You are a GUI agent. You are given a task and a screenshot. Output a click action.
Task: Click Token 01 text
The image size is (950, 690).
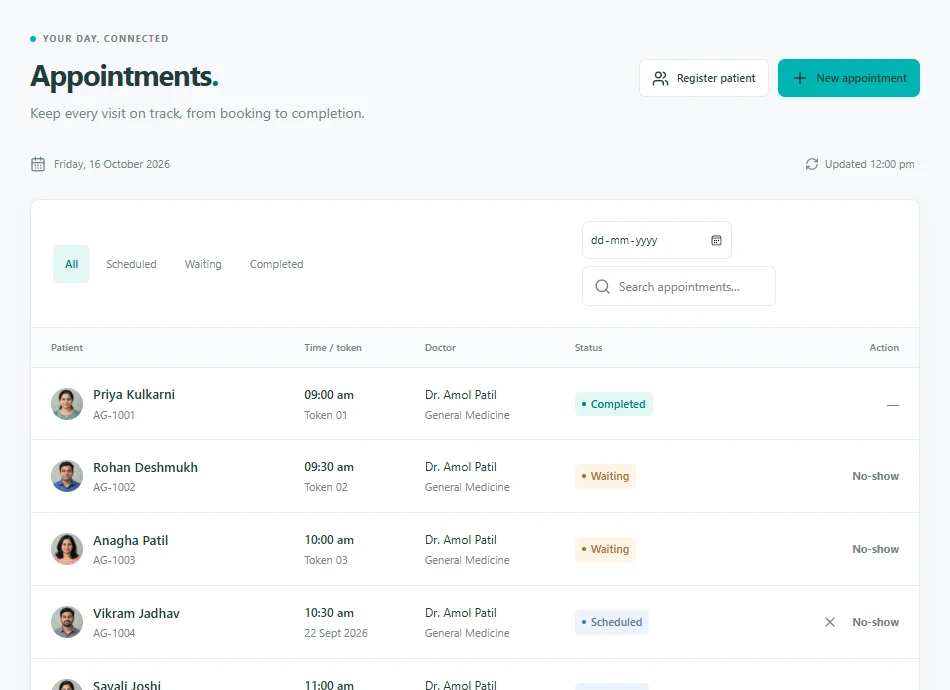tap(325, 415)
